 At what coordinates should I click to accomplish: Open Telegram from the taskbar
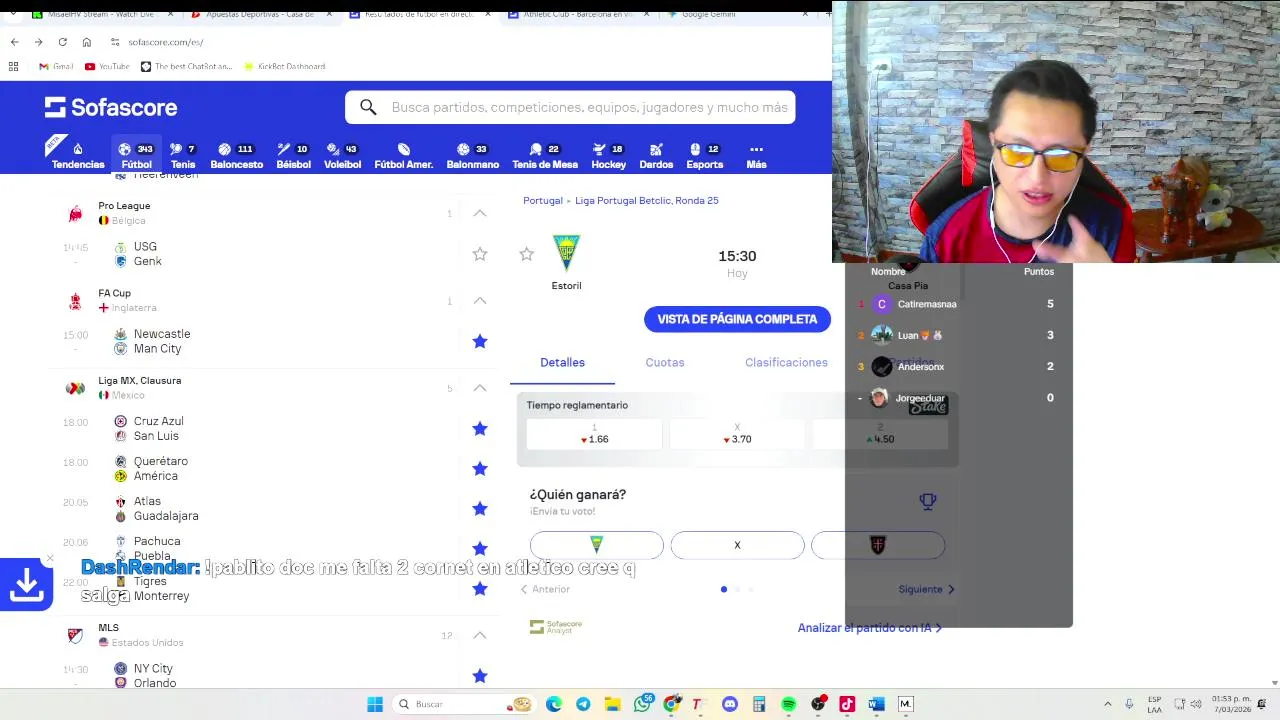[583, 704]
